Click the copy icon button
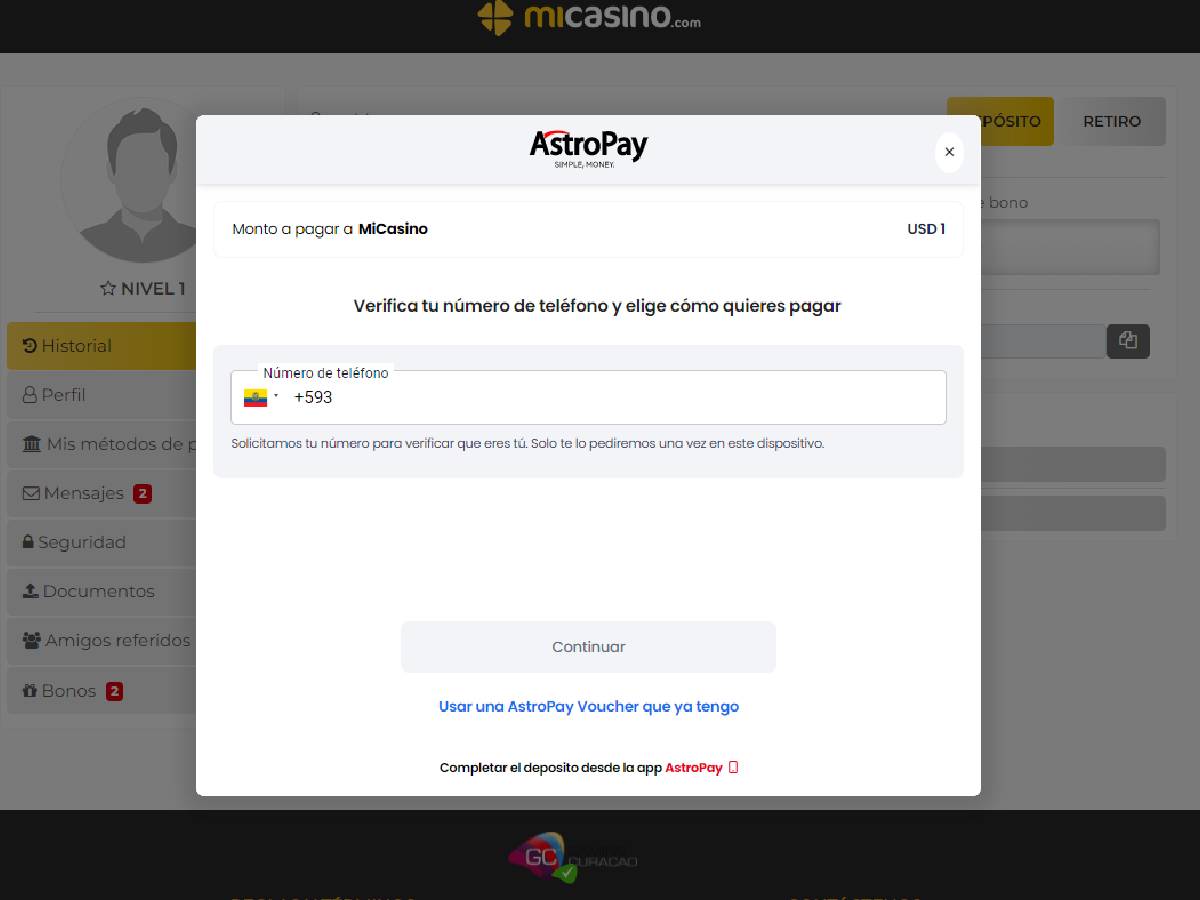 (x=1128, y=341)
